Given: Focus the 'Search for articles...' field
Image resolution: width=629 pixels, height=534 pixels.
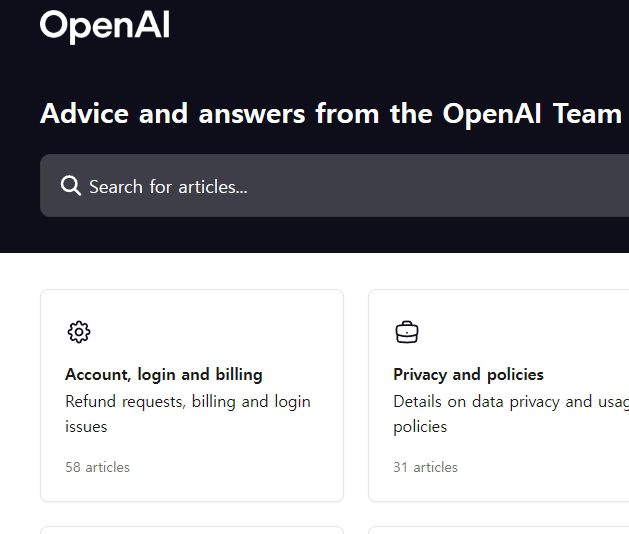Looking at the screenshot, I should [x=335, y=186].
